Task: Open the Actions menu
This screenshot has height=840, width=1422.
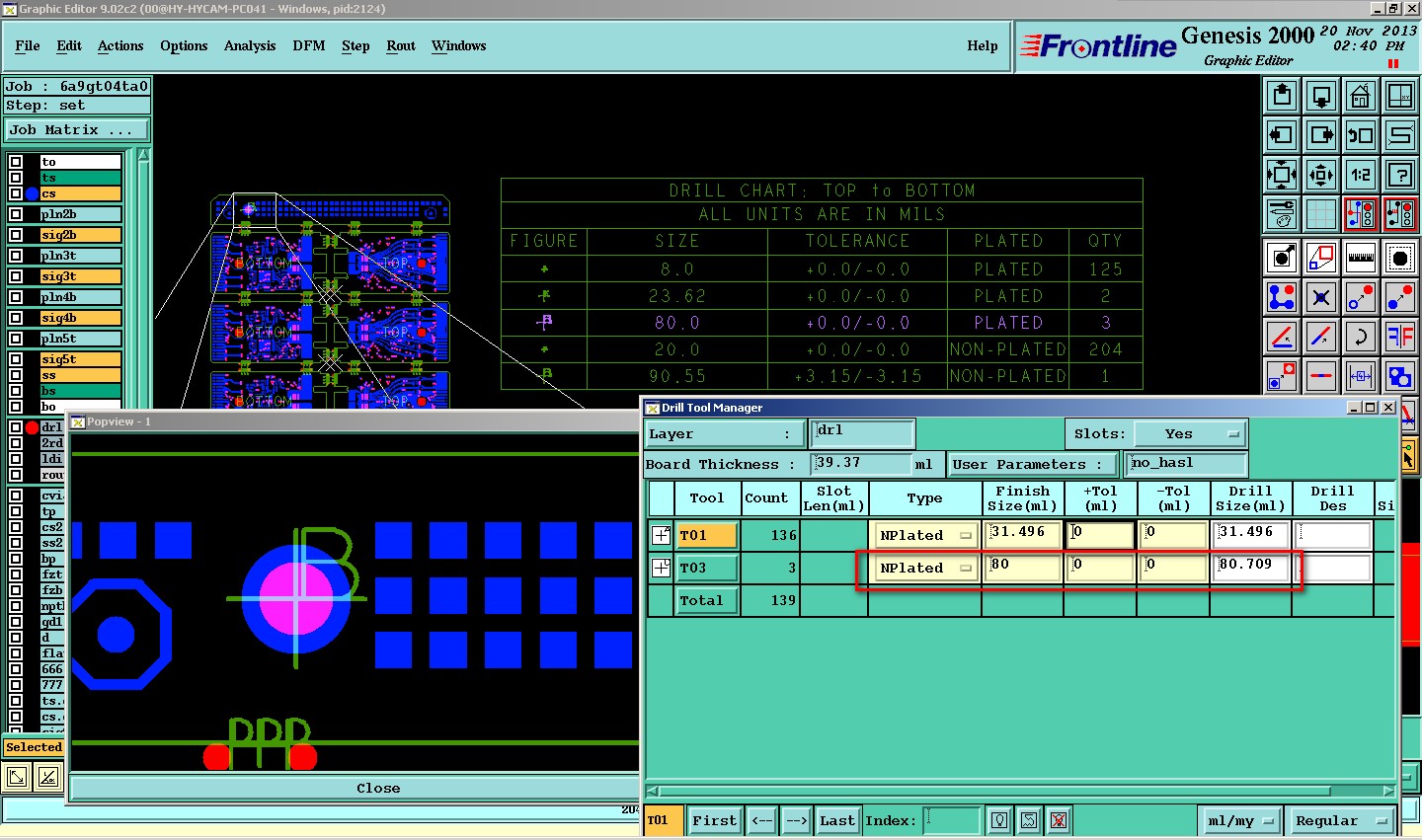Action: 120,46
